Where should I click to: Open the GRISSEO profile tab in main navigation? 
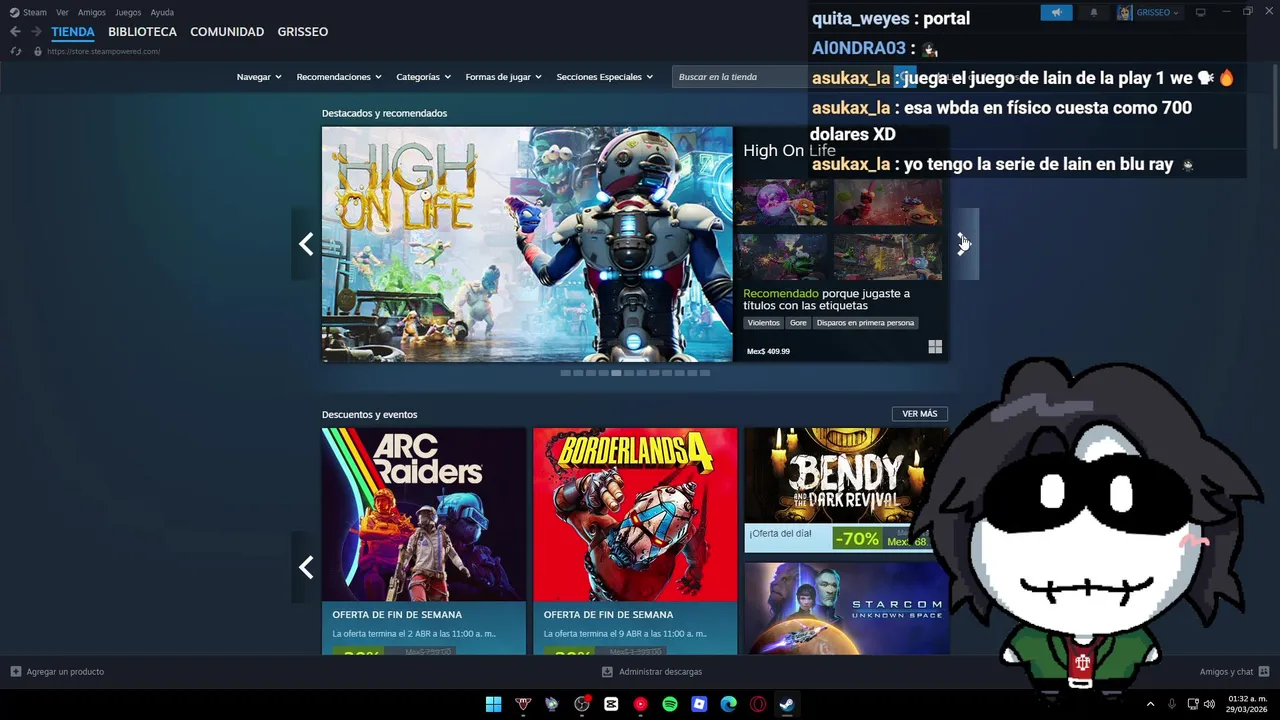click(x=303, y=32)
